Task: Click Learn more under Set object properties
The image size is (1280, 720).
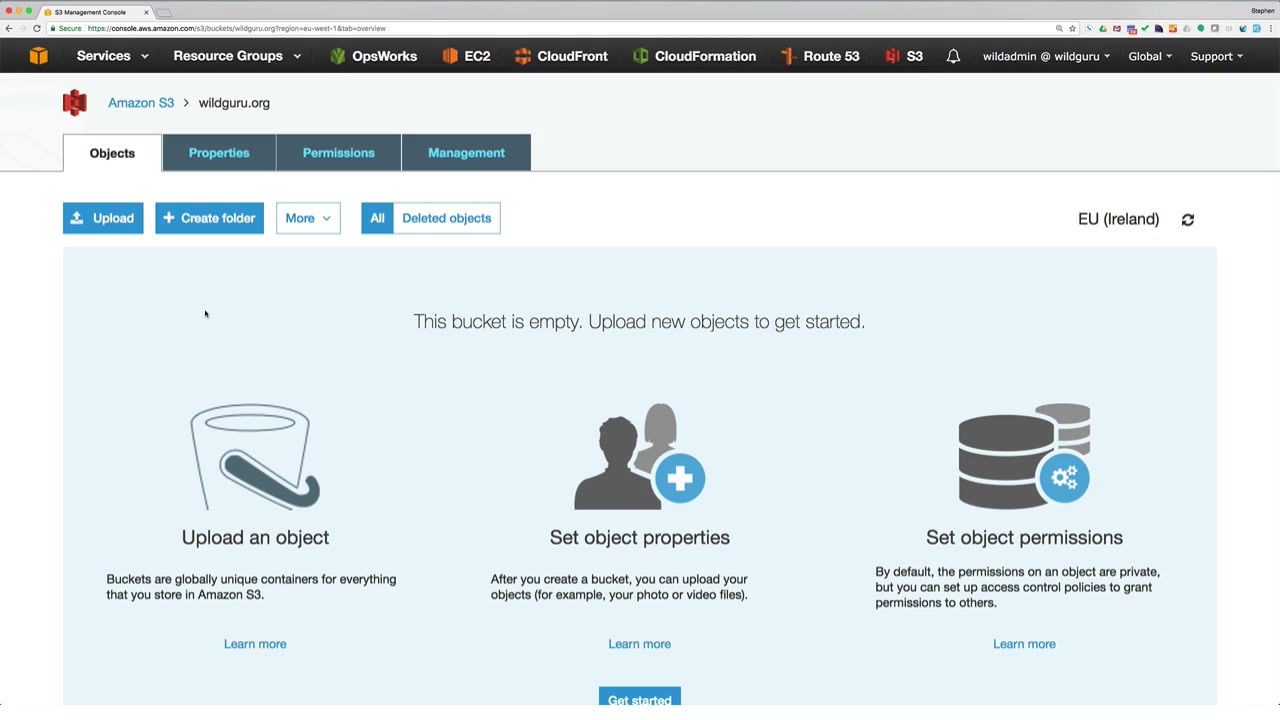Action: point(640,644)
